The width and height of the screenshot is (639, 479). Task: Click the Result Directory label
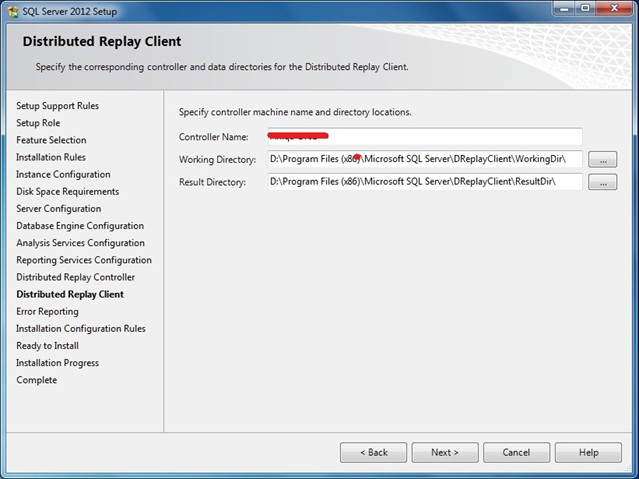coord(212,182)
